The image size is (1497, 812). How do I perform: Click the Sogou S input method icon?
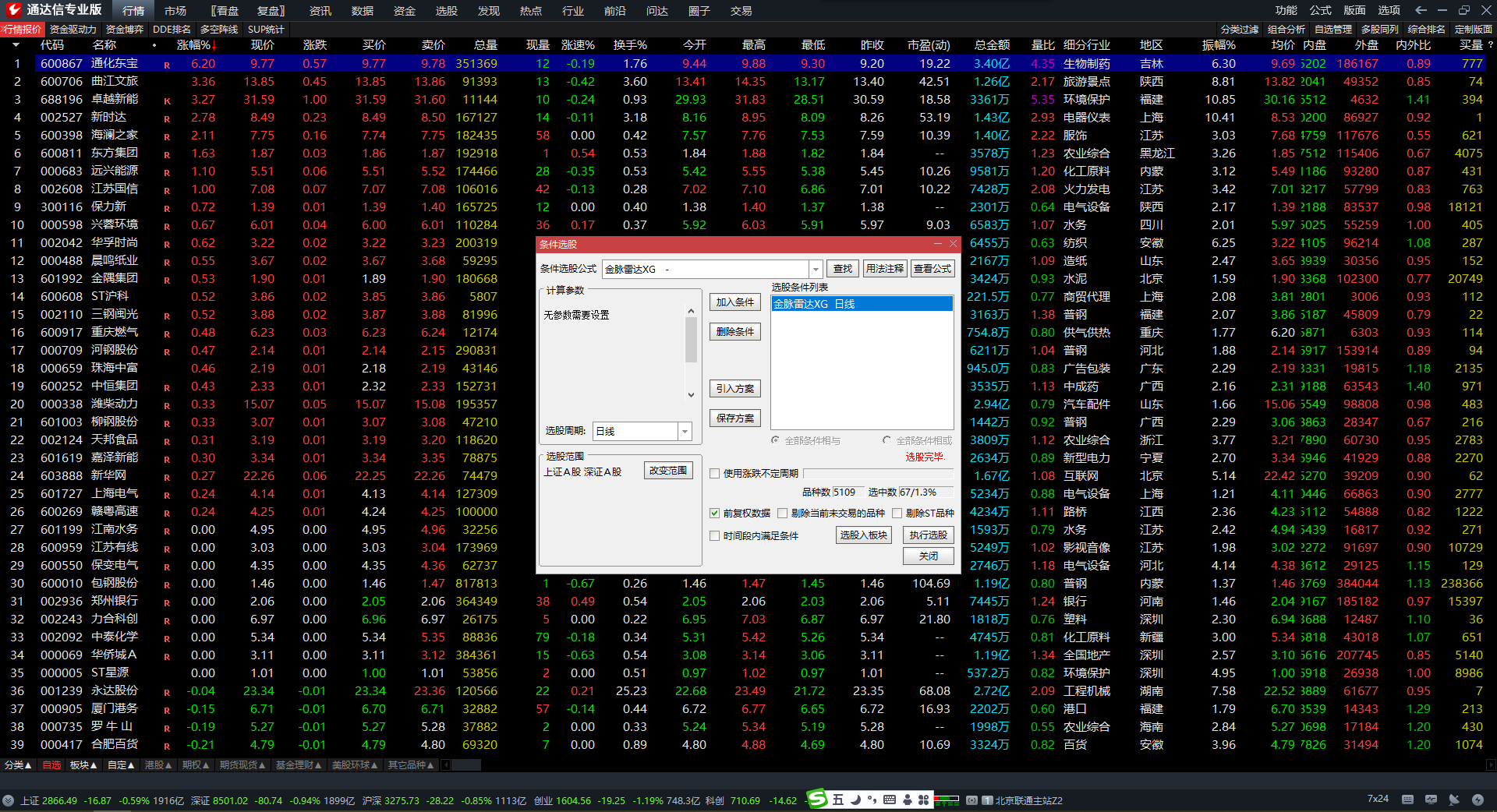pos(816,799)
